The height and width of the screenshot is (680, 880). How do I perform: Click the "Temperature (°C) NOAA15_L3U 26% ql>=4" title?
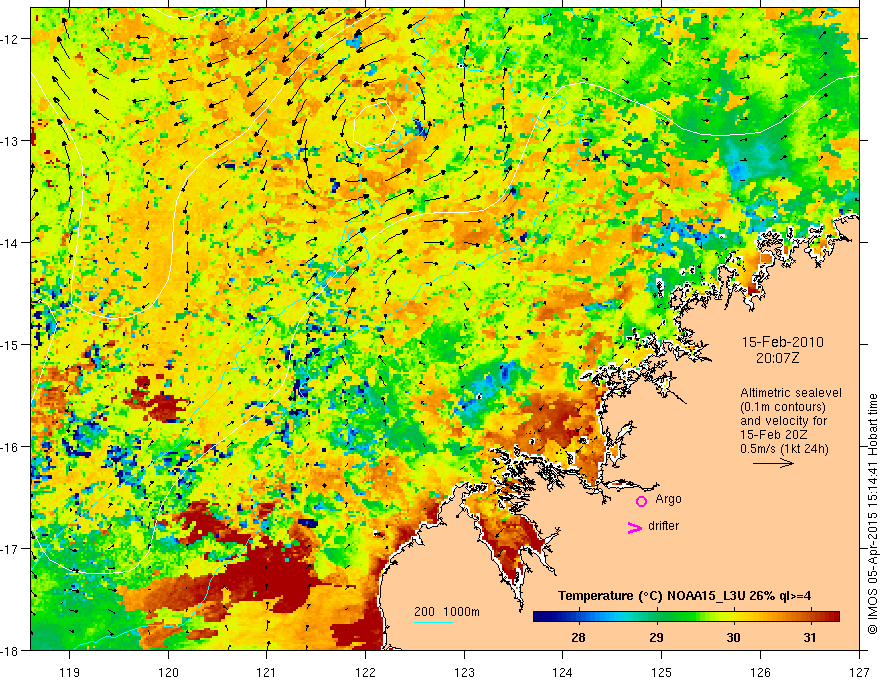click(x=684, y=596)
